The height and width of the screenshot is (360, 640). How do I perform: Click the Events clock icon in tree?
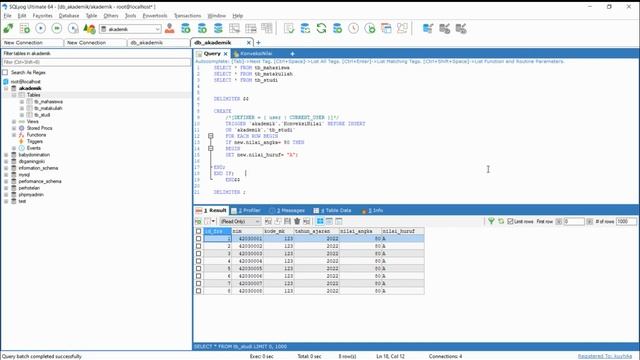coord(22,148)
